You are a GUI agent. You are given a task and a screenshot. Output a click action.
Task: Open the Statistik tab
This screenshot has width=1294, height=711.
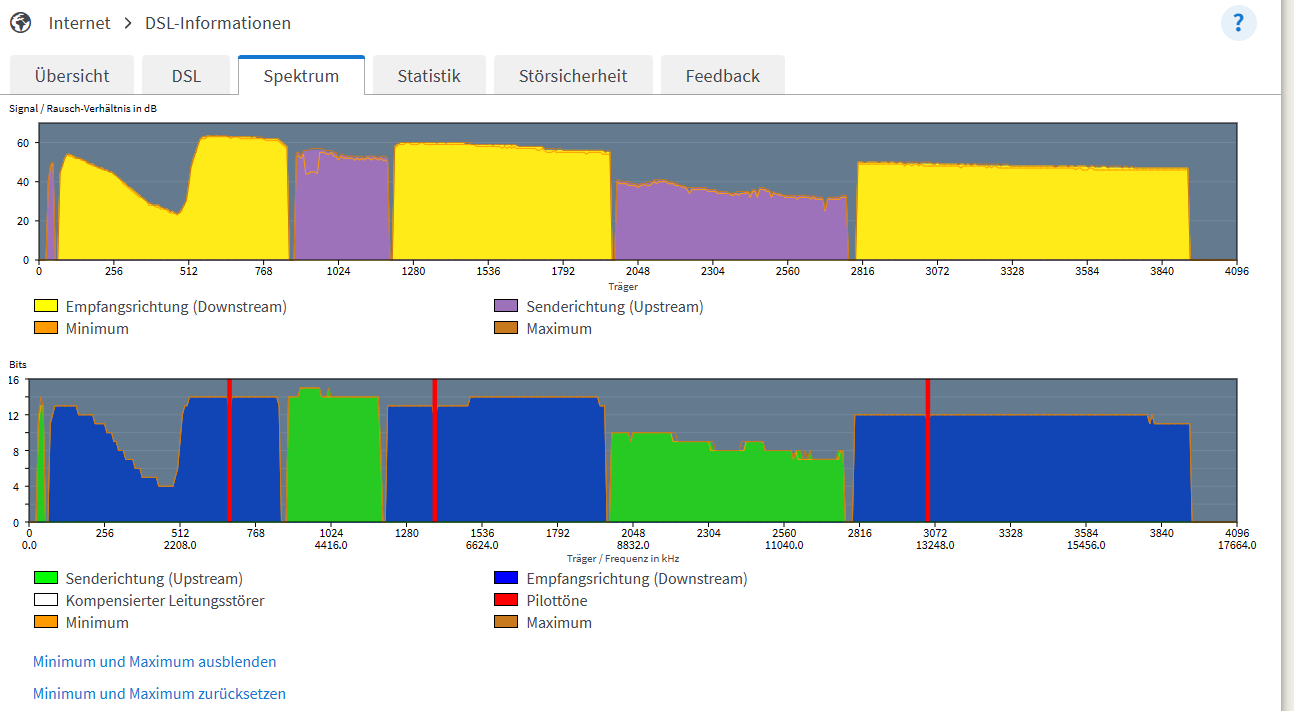click(x=429, y=76)
